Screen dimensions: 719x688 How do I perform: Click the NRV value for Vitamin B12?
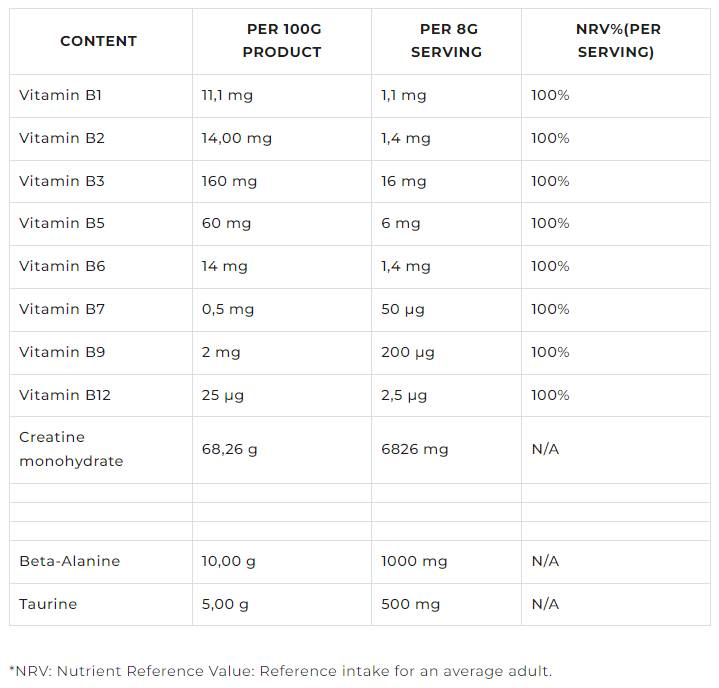tap(550, 395)
